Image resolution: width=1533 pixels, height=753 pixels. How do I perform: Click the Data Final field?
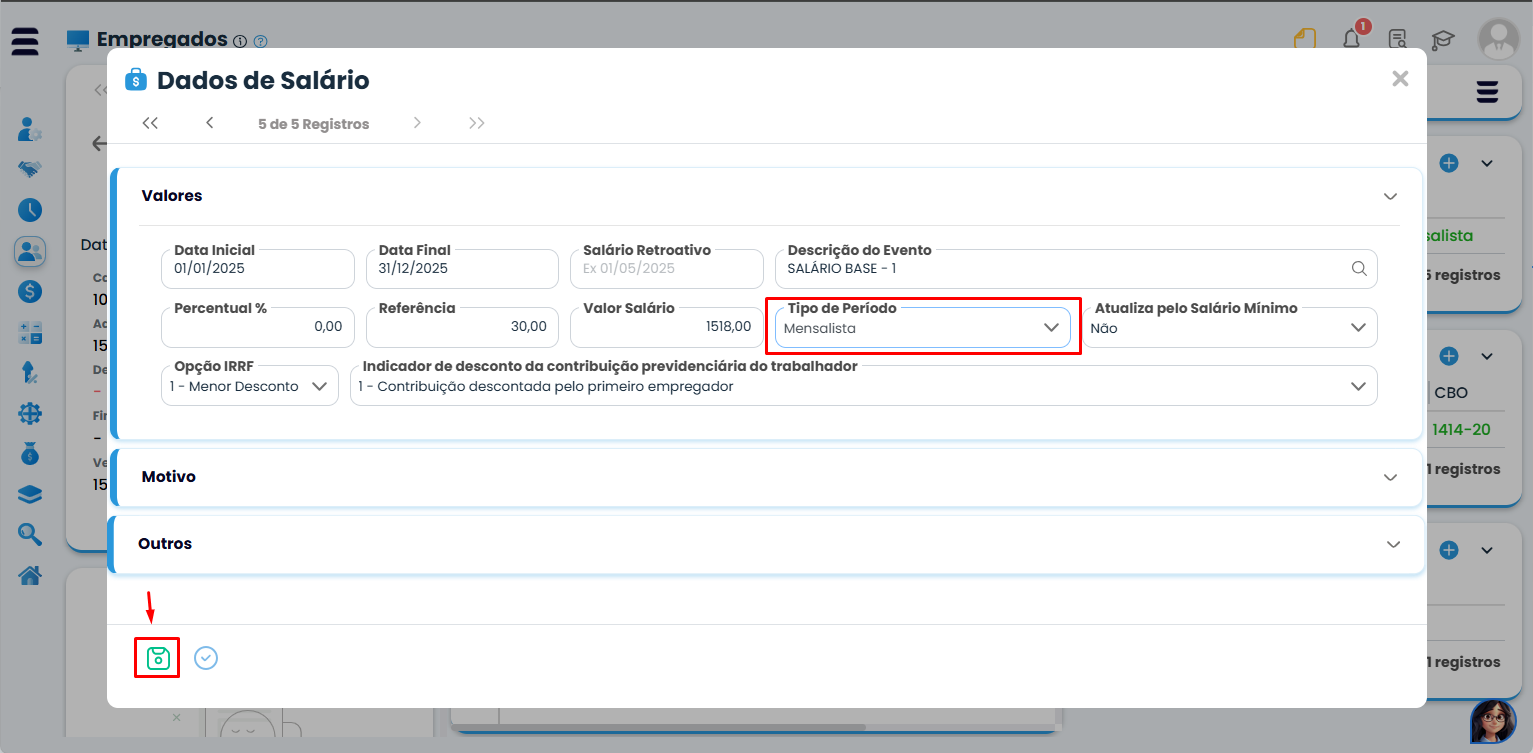462,269
